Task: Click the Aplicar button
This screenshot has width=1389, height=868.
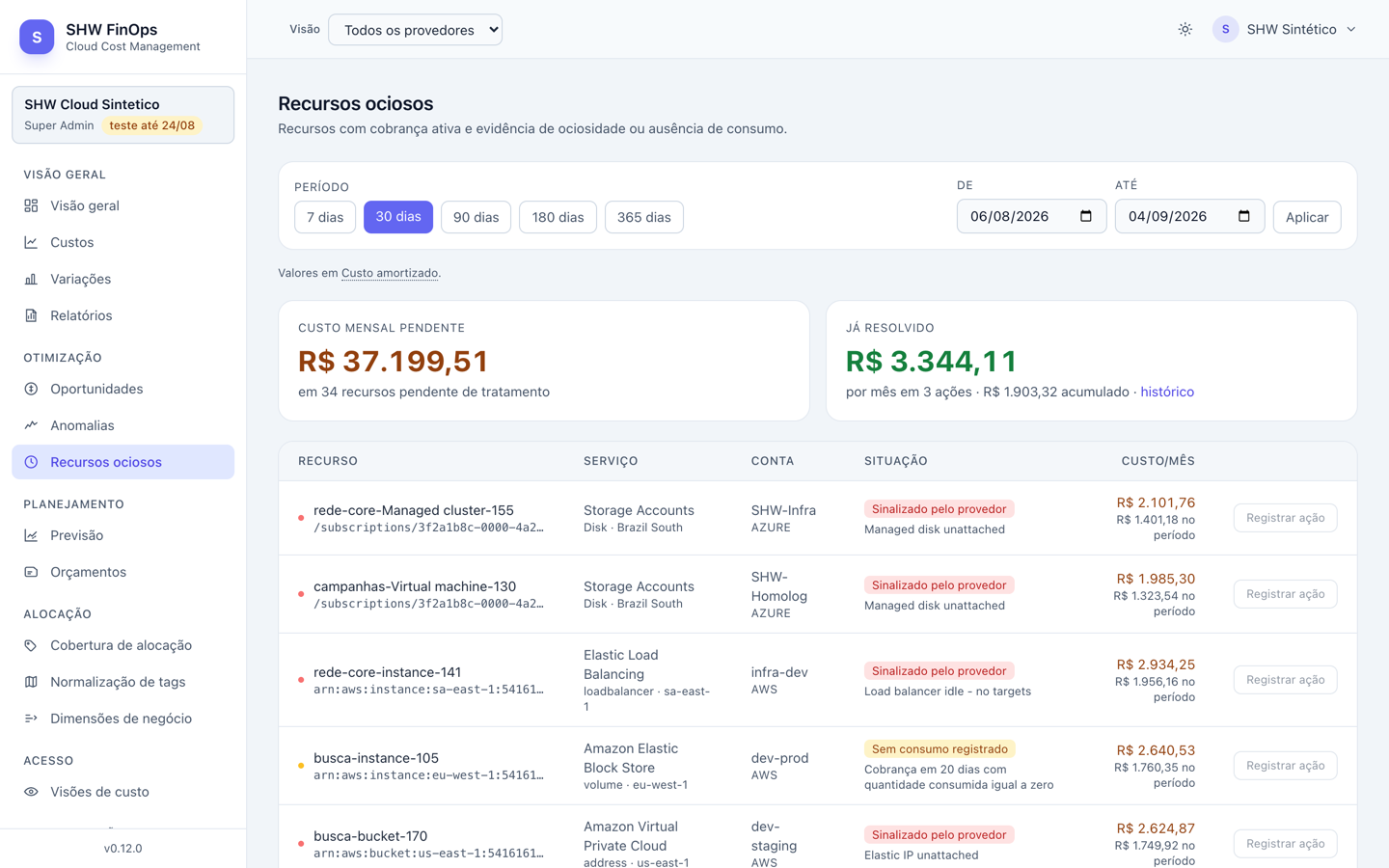Action: [x=1307, y=217]
